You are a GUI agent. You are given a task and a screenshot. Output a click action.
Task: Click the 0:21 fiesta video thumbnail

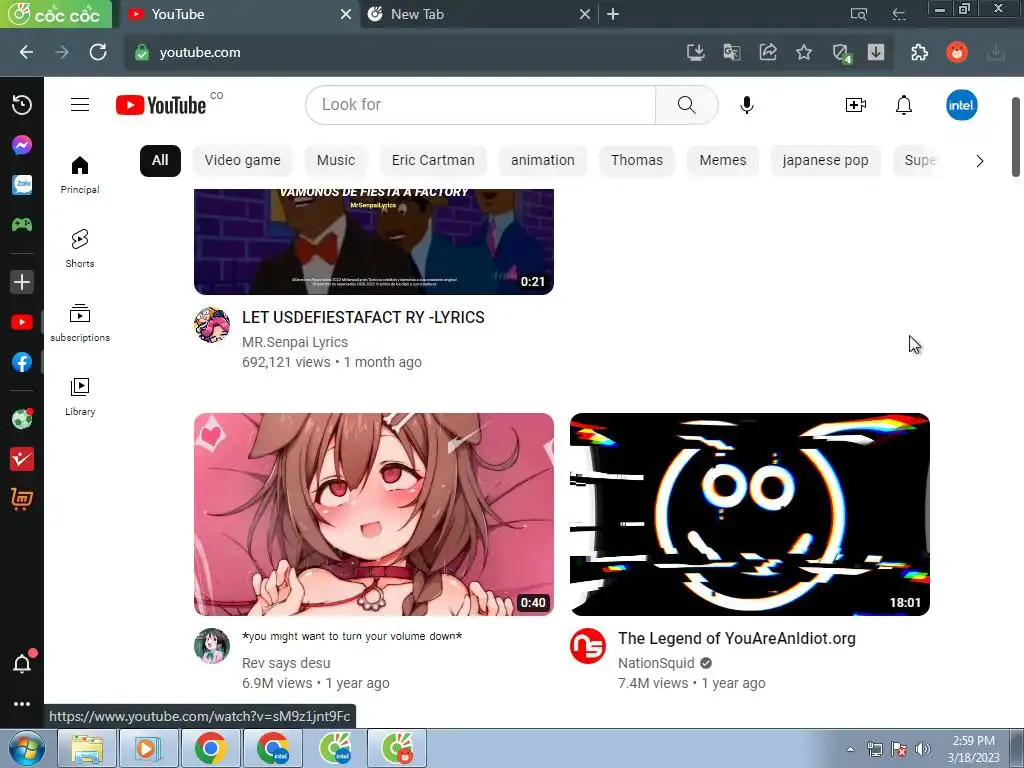pyautogui.click(x=374, y=242)
